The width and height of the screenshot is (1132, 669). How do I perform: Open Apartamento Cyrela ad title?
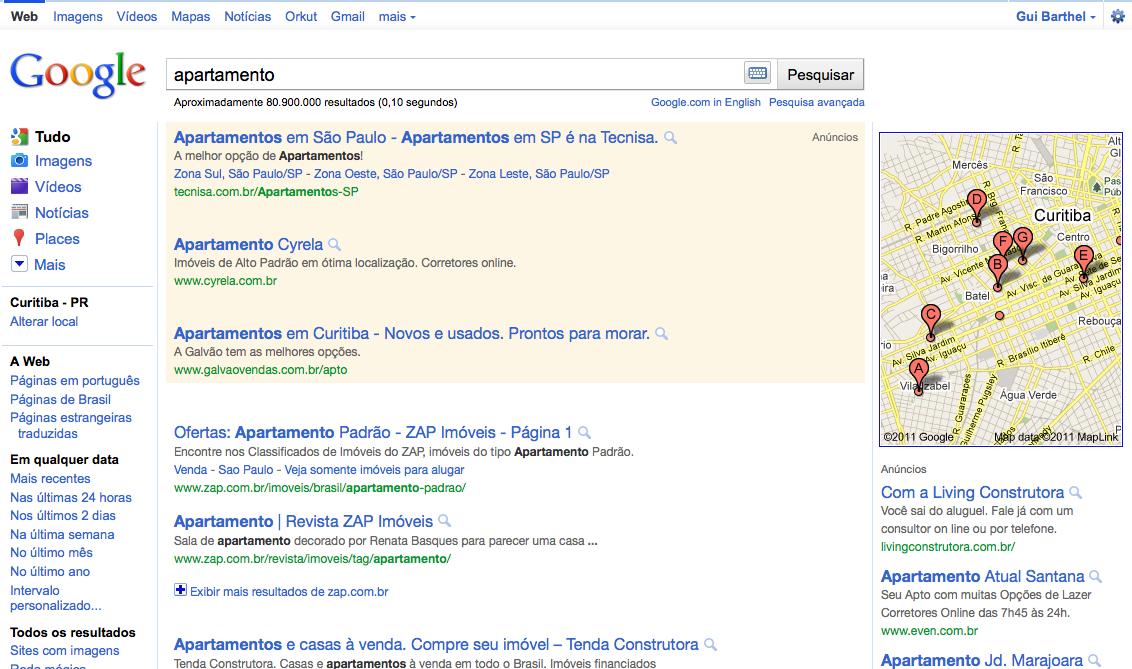pyautogui.click(x=248, y=244)
